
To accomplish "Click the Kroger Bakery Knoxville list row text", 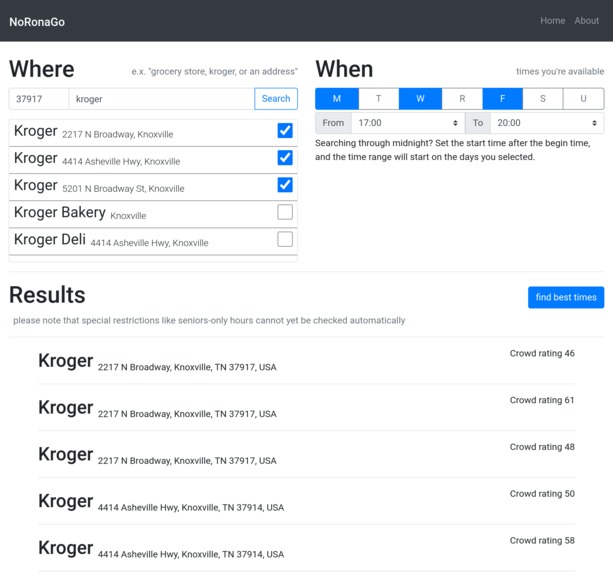I will [x=80, y=213].
